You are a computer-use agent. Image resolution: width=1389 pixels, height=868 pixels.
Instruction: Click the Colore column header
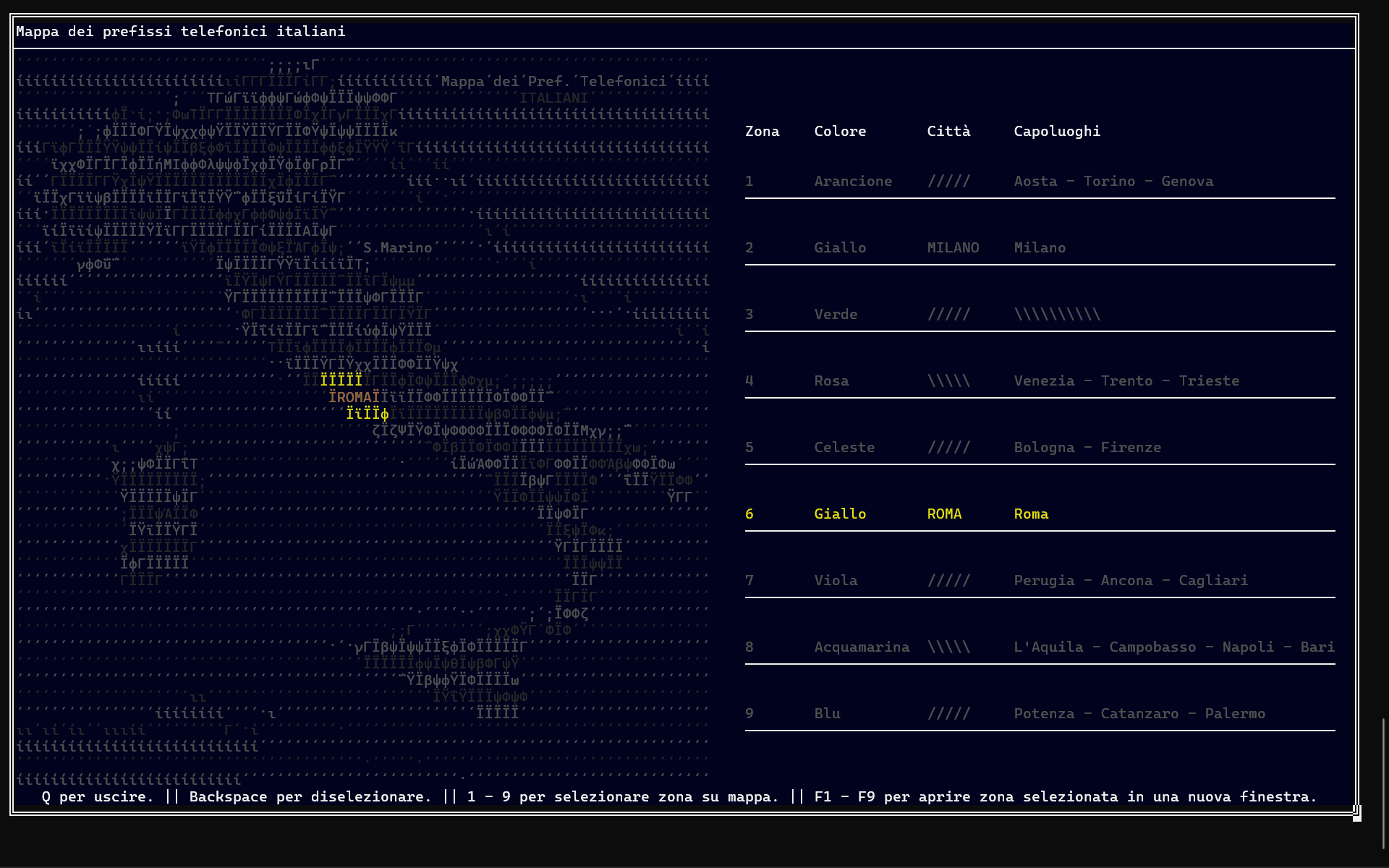840,132
